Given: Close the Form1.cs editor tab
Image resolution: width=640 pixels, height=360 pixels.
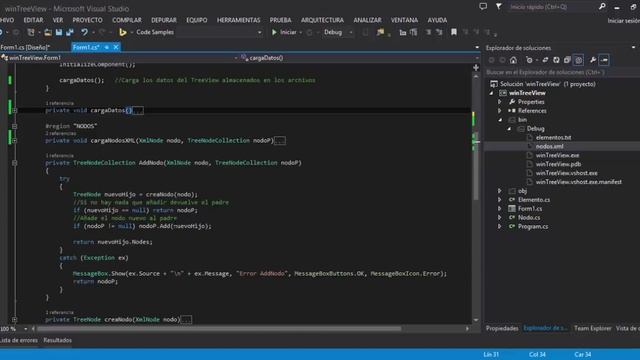Looking at the screenshot, I should click(x=116, y=47).
